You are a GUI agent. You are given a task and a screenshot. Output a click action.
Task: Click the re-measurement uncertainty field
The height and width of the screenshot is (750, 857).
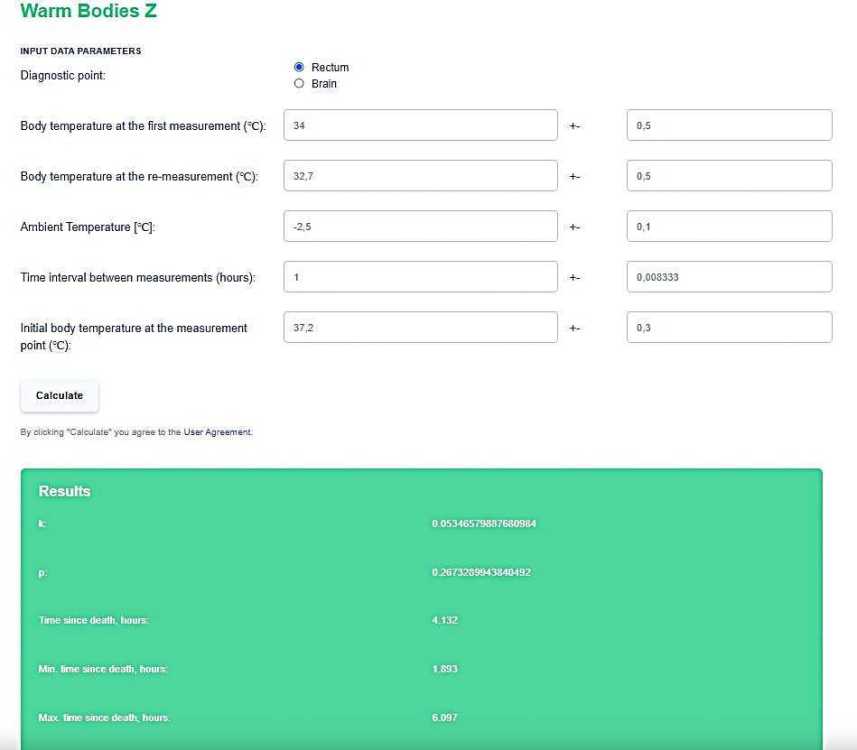[x=729, y=175]
